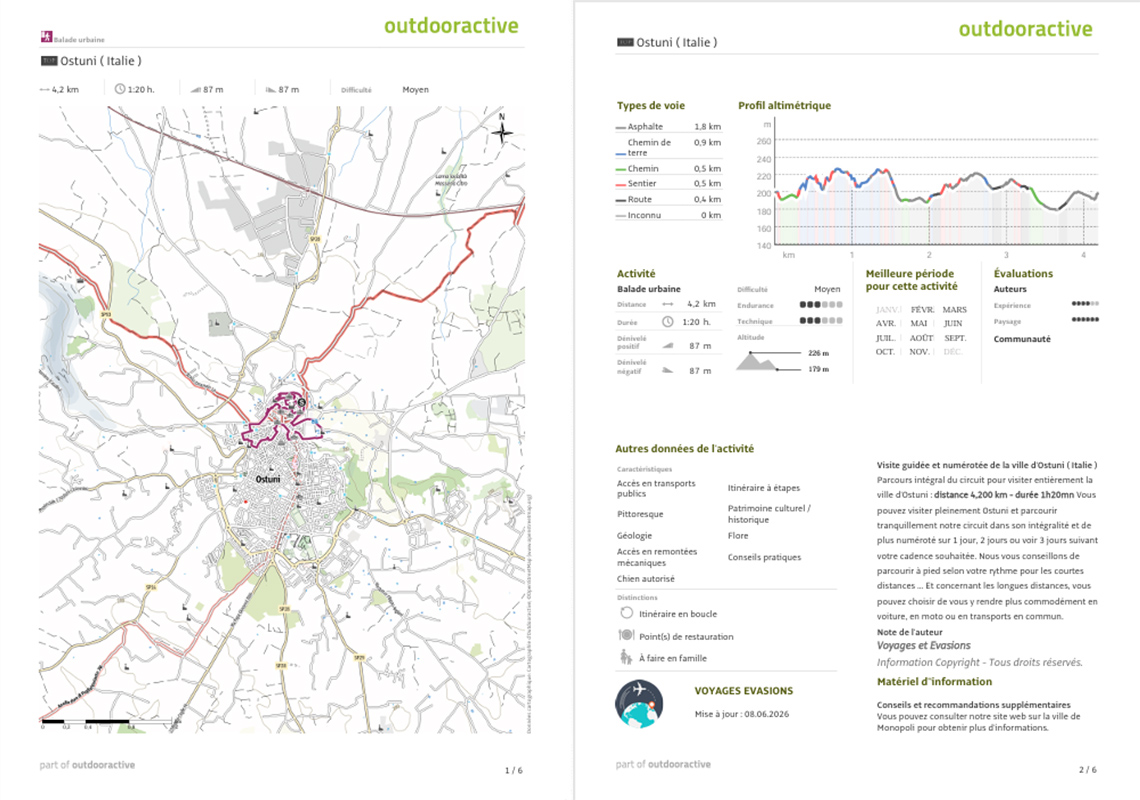Click the Paysage evaluation dots

(1085, 320)
